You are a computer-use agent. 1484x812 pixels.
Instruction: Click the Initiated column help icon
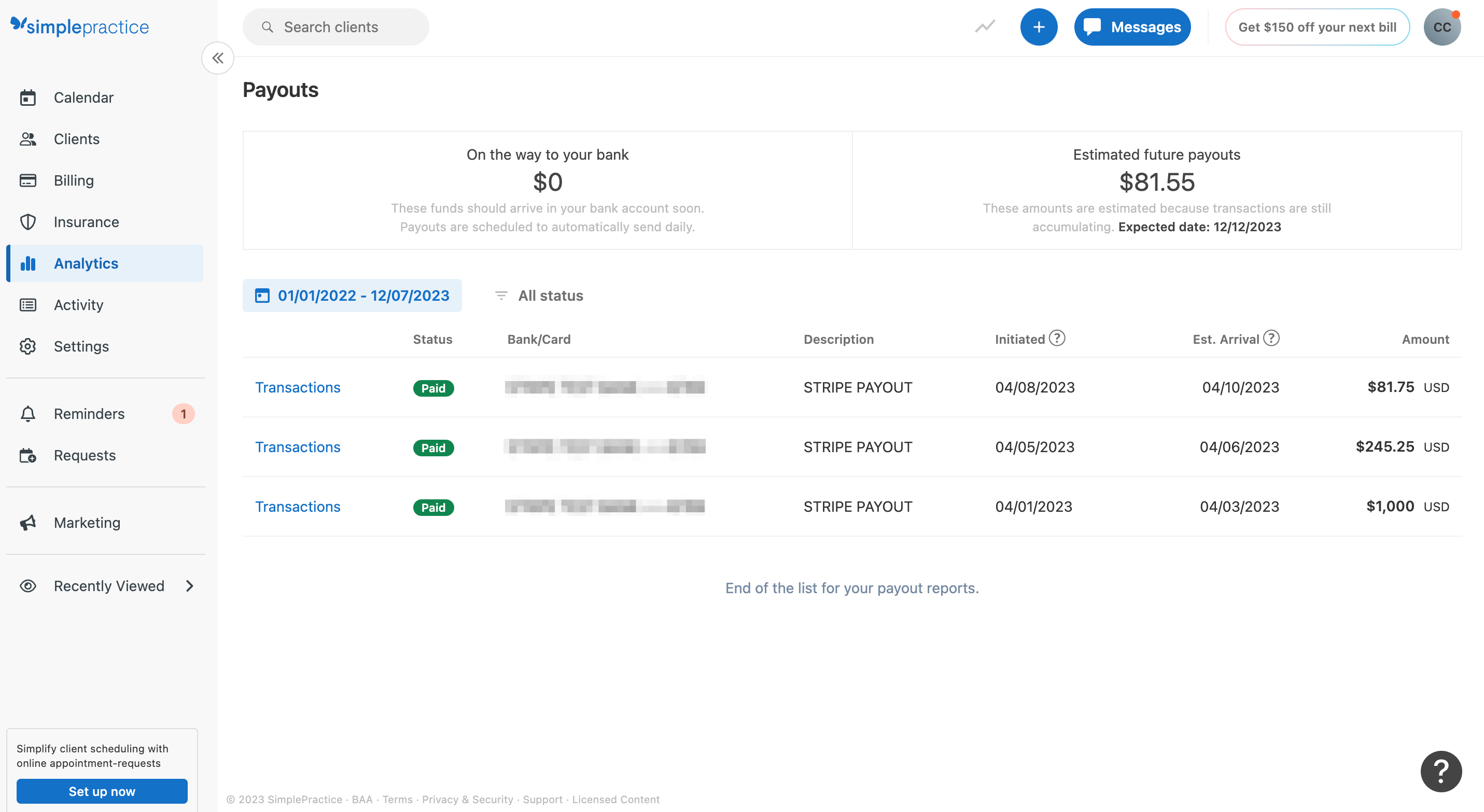pyautogui.click(x=1057, y=338)
